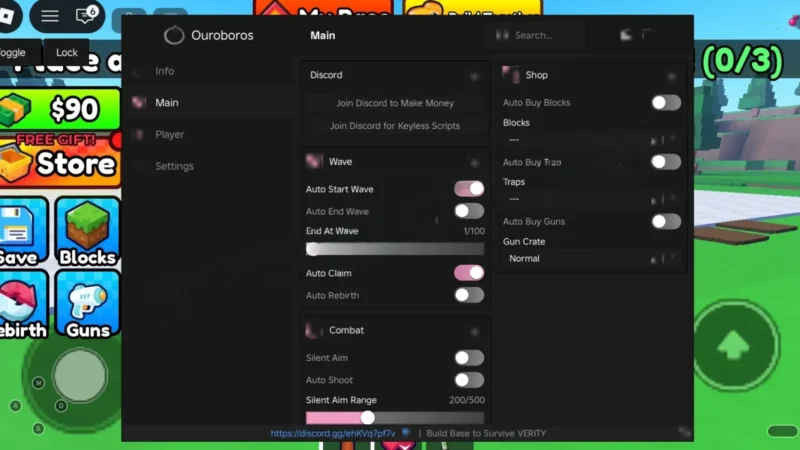Click the icon beside the Combat header

314,330
